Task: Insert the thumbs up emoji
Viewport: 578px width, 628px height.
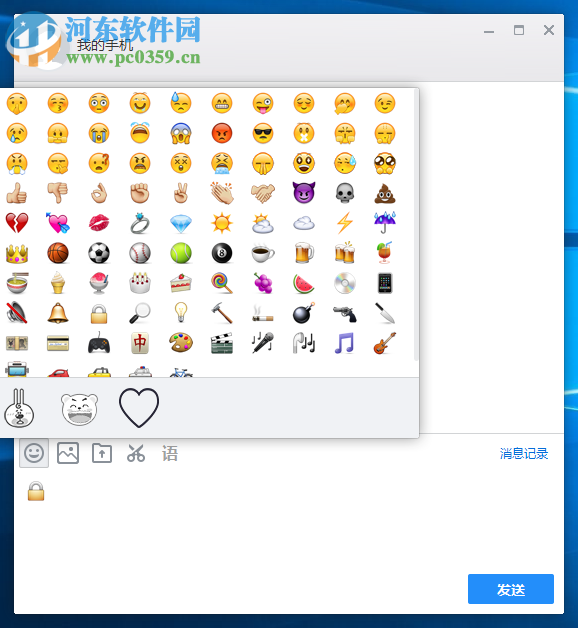Action: 17,193
